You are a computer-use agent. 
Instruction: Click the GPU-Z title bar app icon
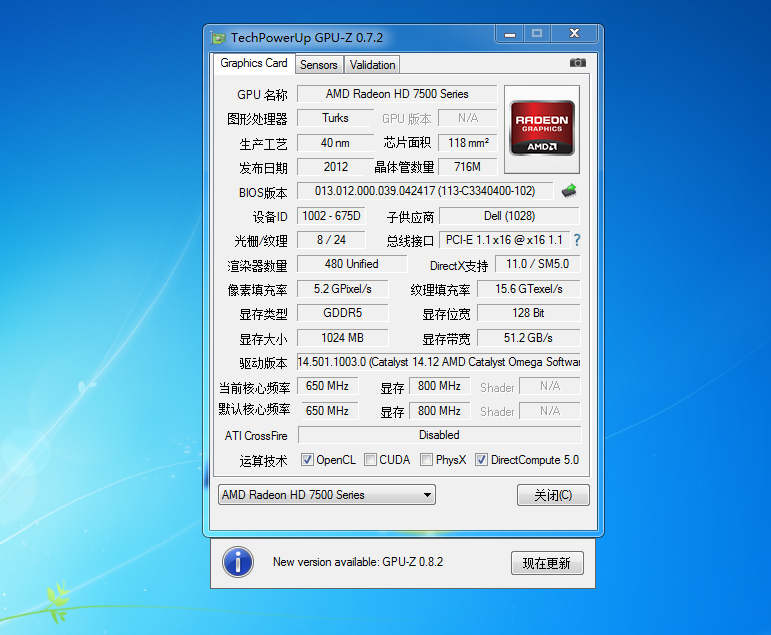coord(218,38)
